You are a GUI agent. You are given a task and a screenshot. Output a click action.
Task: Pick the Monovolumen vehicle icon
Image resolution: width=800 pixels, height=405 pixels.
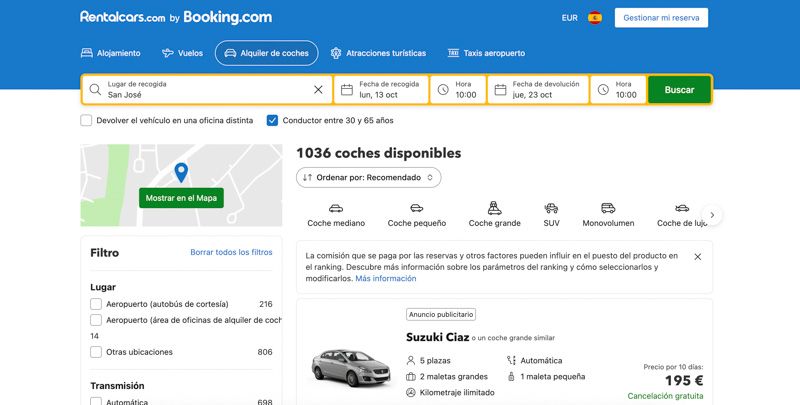[609, 208]
